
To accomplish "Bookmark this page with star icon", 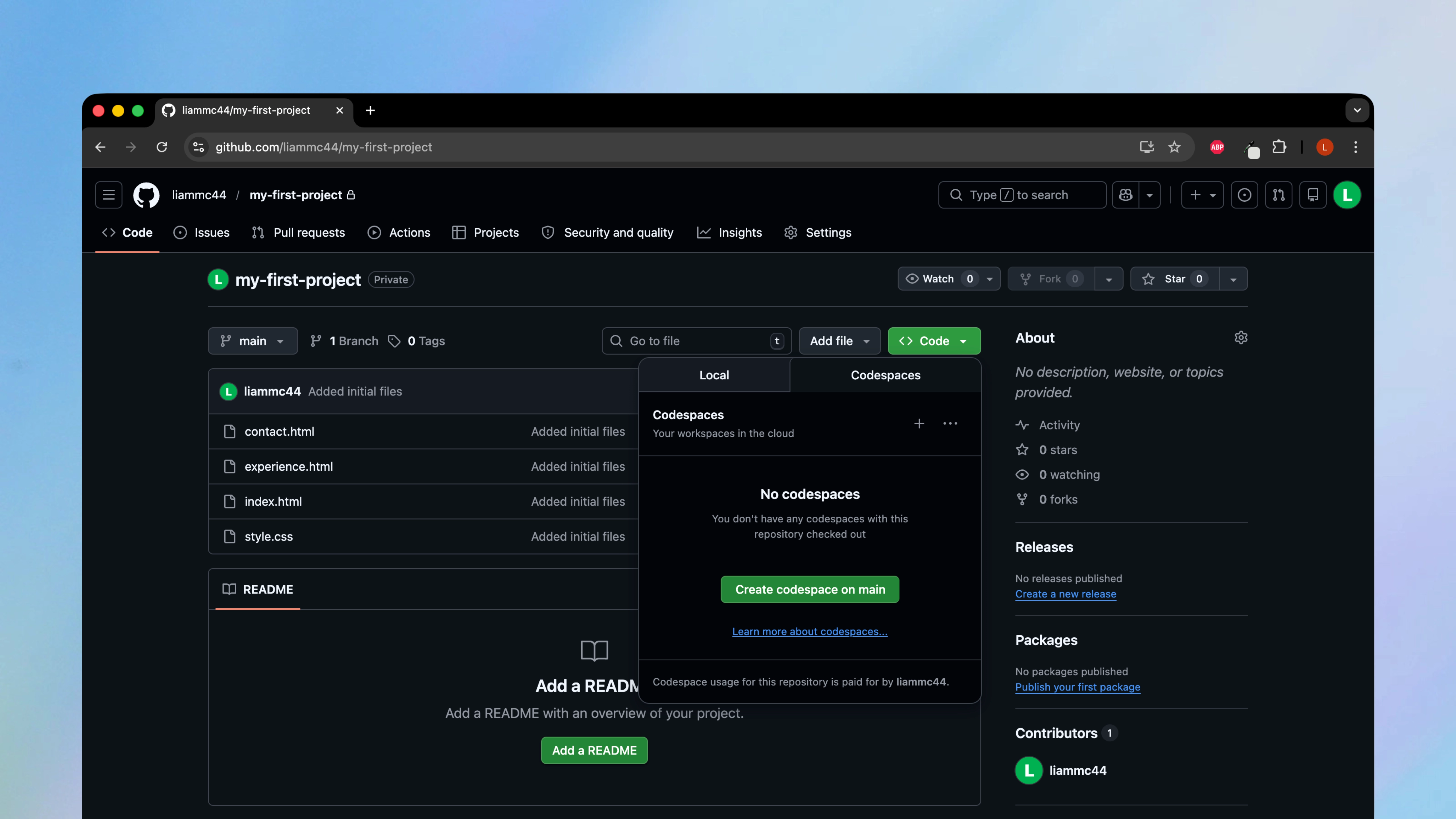I will tap(1174, 147).
